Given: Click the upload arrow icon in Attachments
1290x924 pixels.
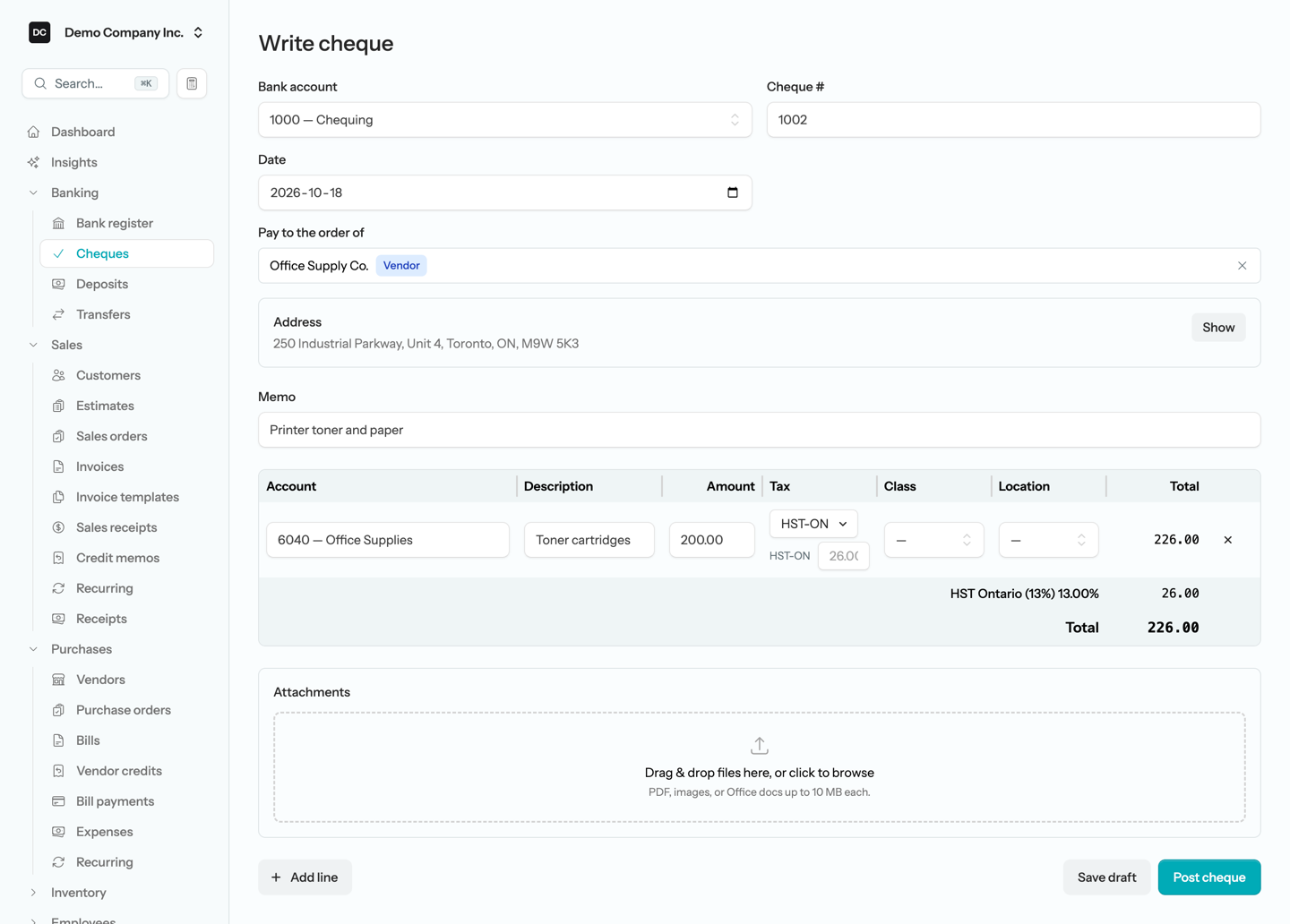Looking at the screenshot, I should (x=760, y=745).
